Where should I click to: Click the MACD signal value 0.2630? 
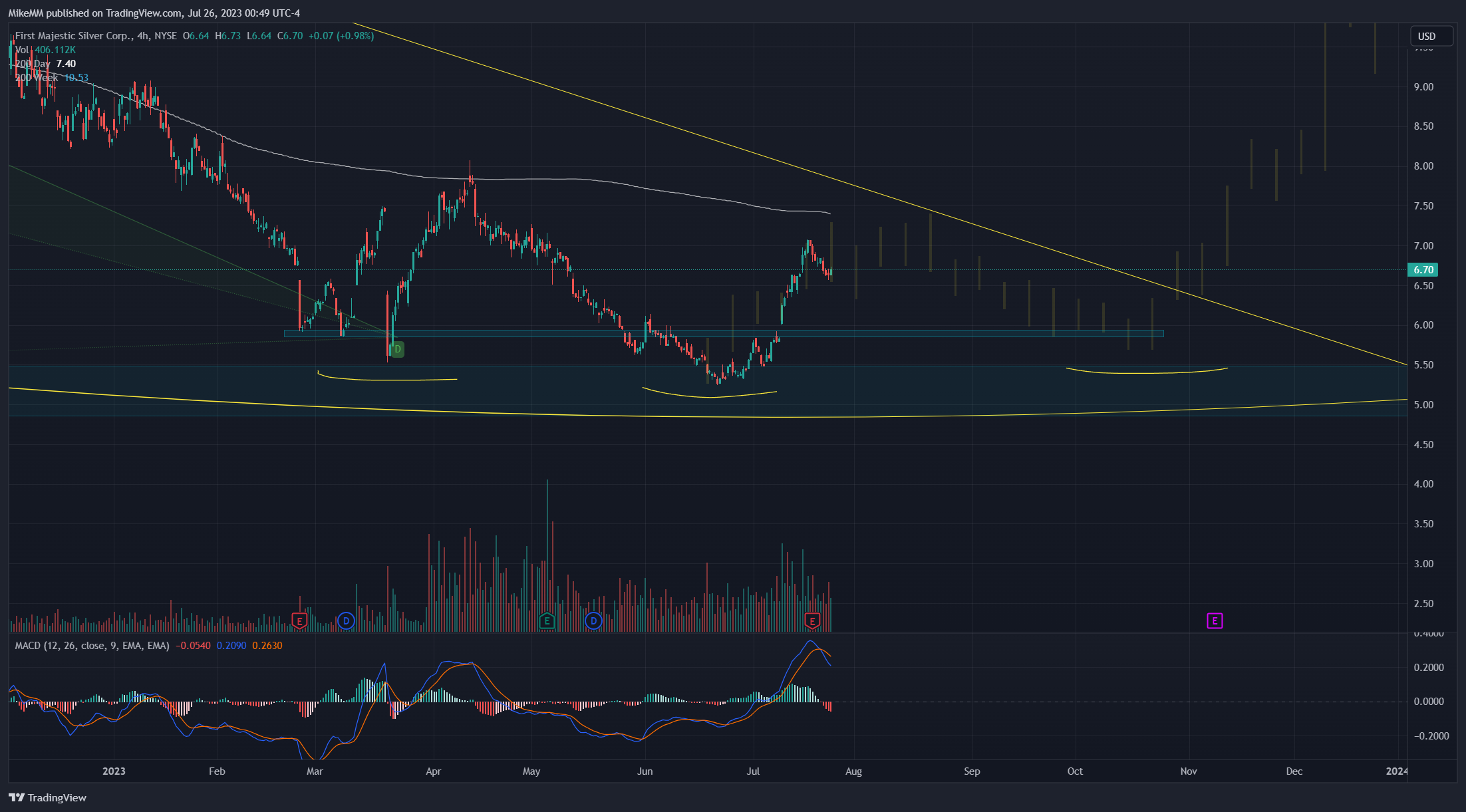[x=267, y=646]
